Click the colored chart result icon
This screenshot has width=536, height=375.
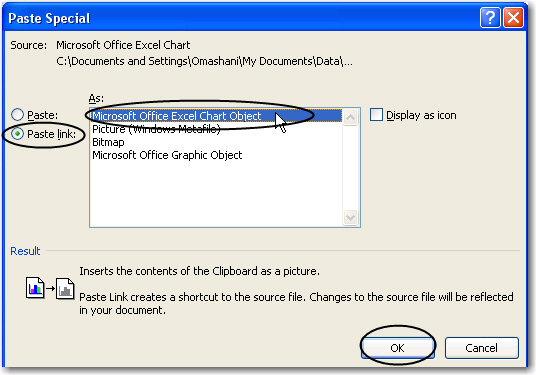coord(35,288)
